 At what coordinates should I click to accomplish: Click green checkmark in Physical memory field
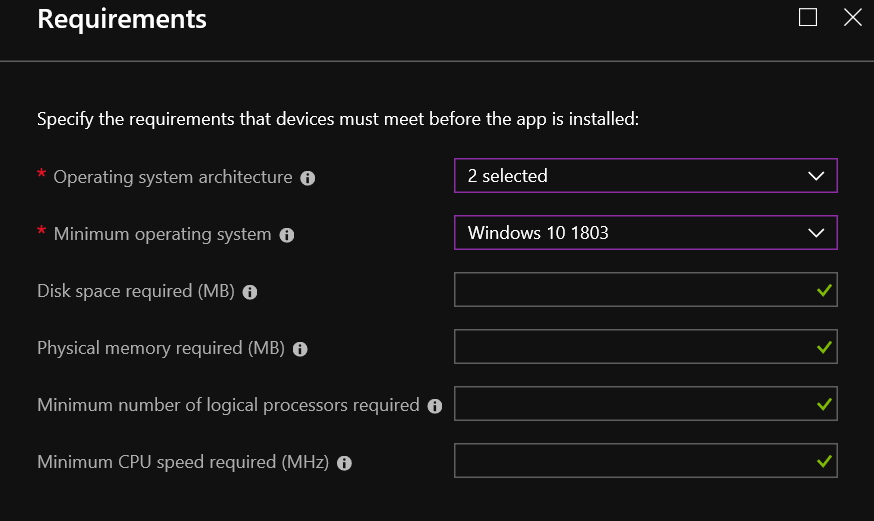click(824, 348)
